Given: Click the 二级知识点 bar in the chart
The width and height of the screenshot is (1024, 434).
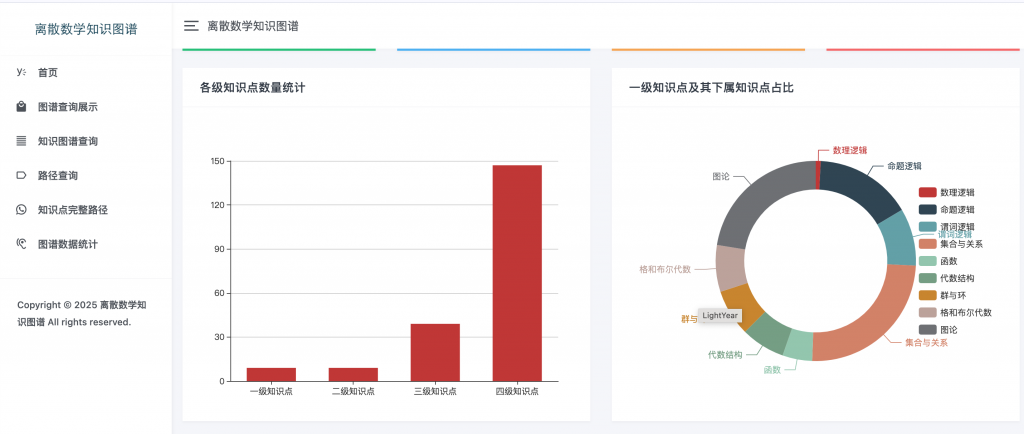Looking at the screenshot, I should click(x=353, y=375).
